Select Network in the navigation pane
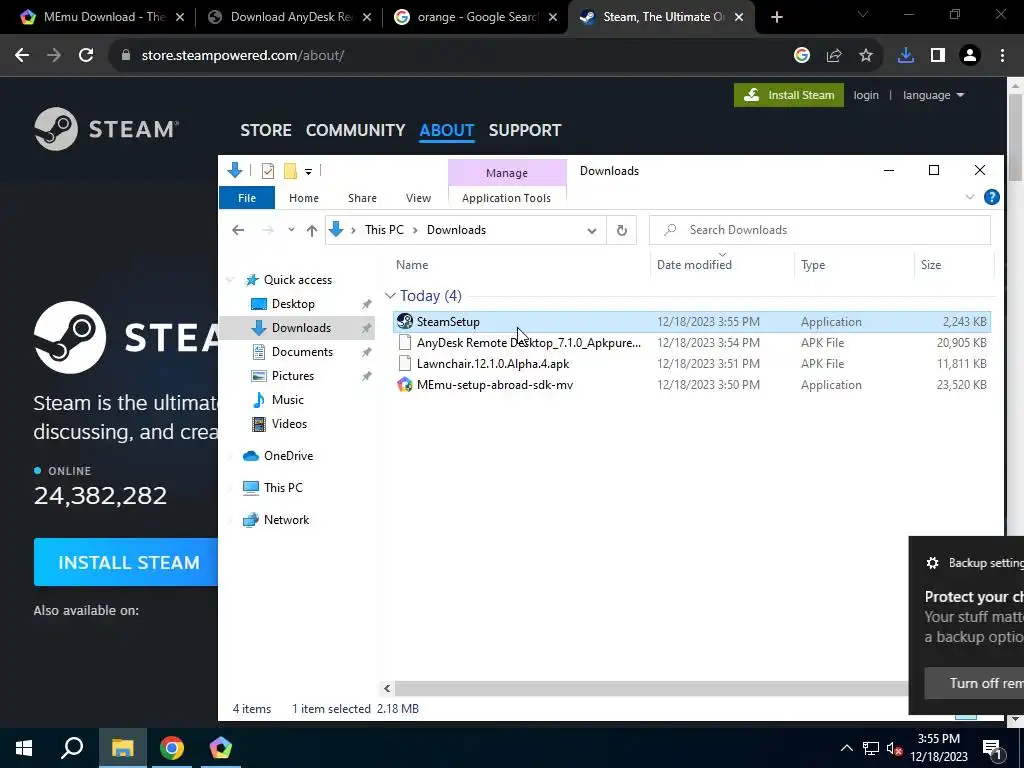This screenshot has width=1024, height=768. [286, 520]
